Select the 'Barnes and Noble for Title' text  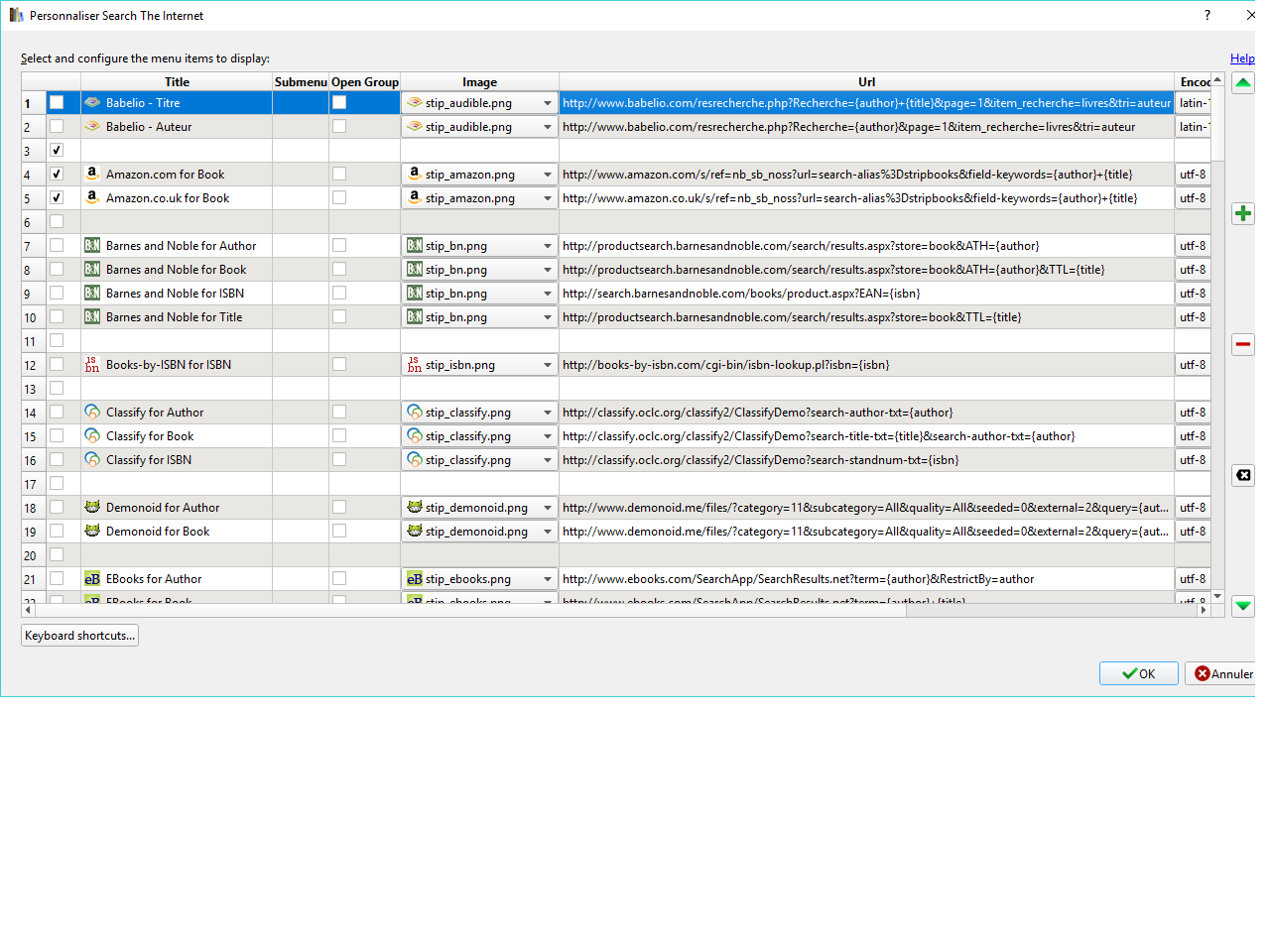174,317
